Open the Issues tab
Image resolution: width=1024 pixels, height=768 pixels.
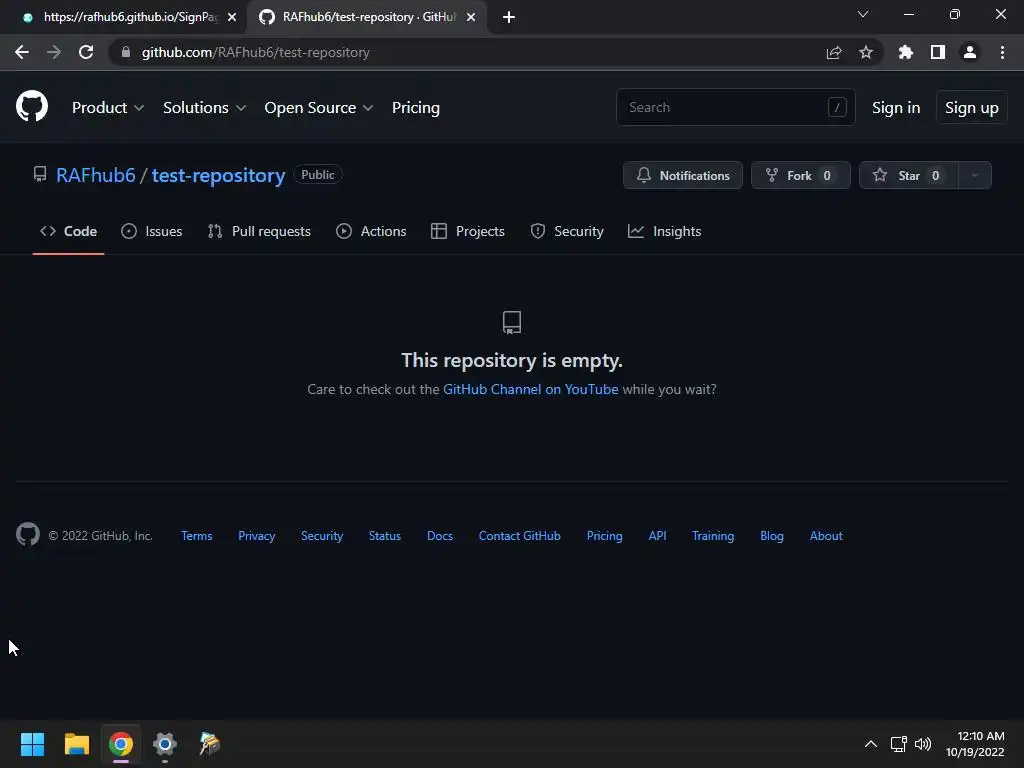tap(152, 231)
